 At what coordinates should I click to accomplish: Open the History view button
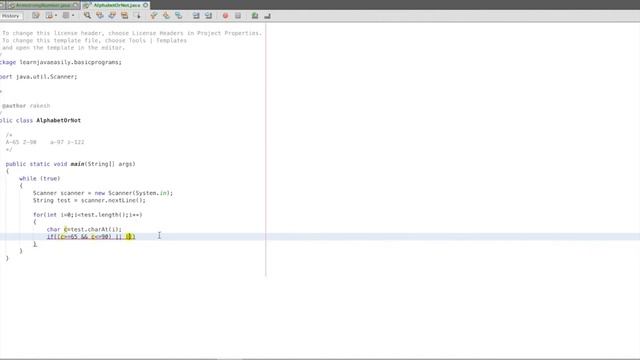tap(11, 16)
